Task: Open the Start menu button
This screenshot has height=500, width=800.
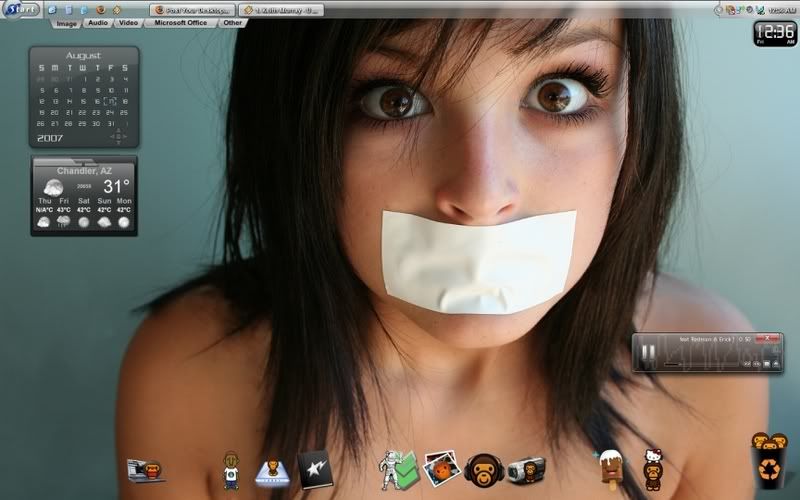Action: 21,9
